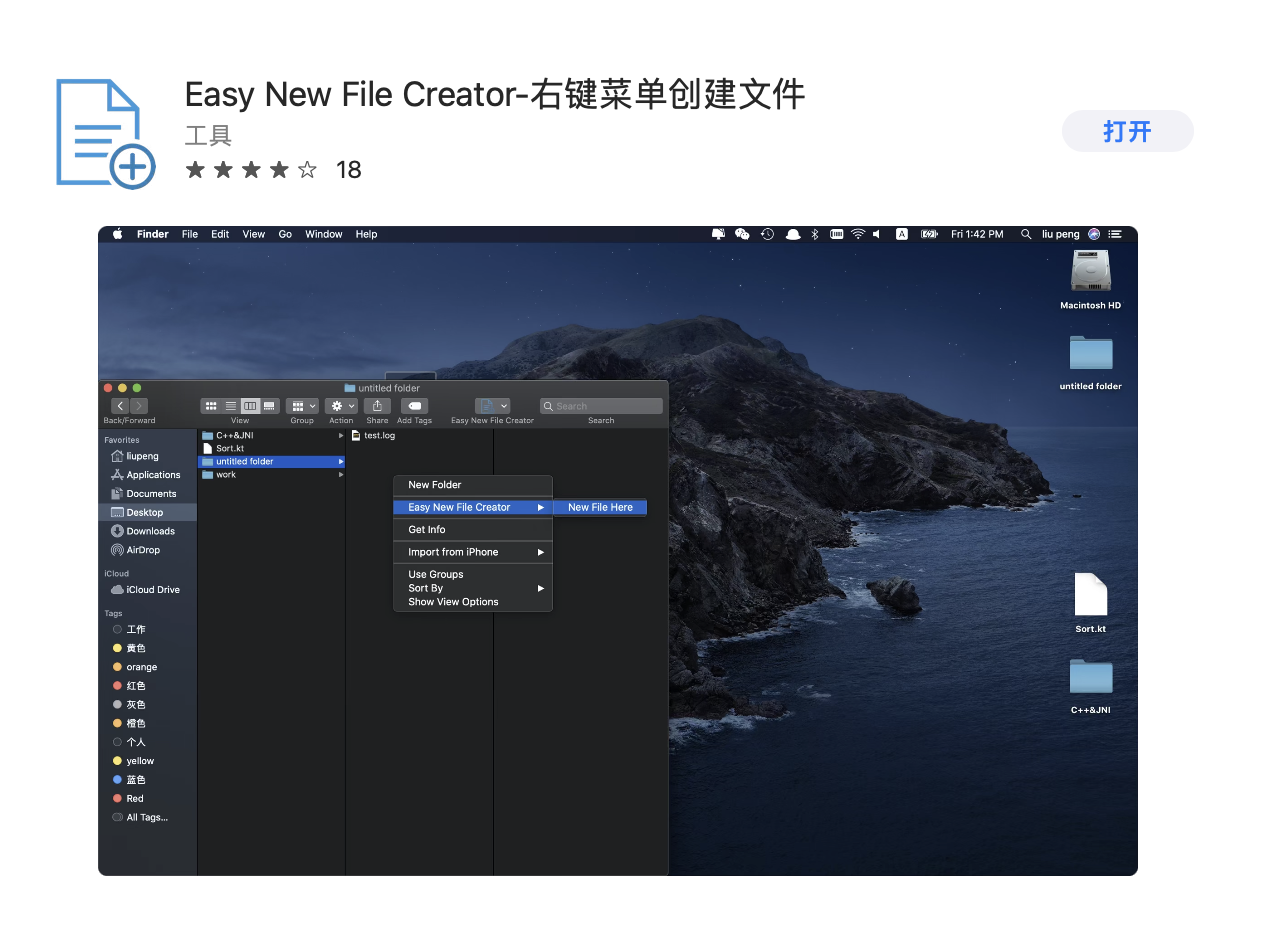
Task: Open the File menu
Action: [190, 234]
